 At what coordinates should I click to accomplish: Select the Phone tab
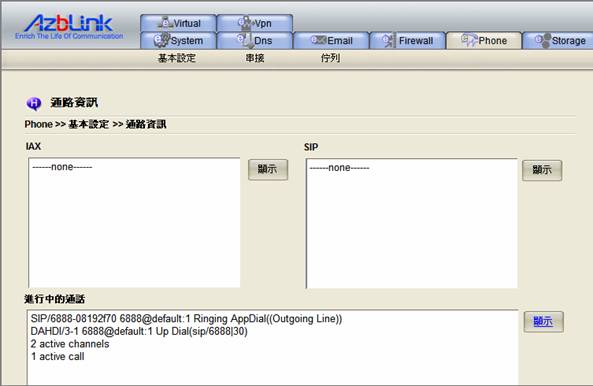coord(484,40)
